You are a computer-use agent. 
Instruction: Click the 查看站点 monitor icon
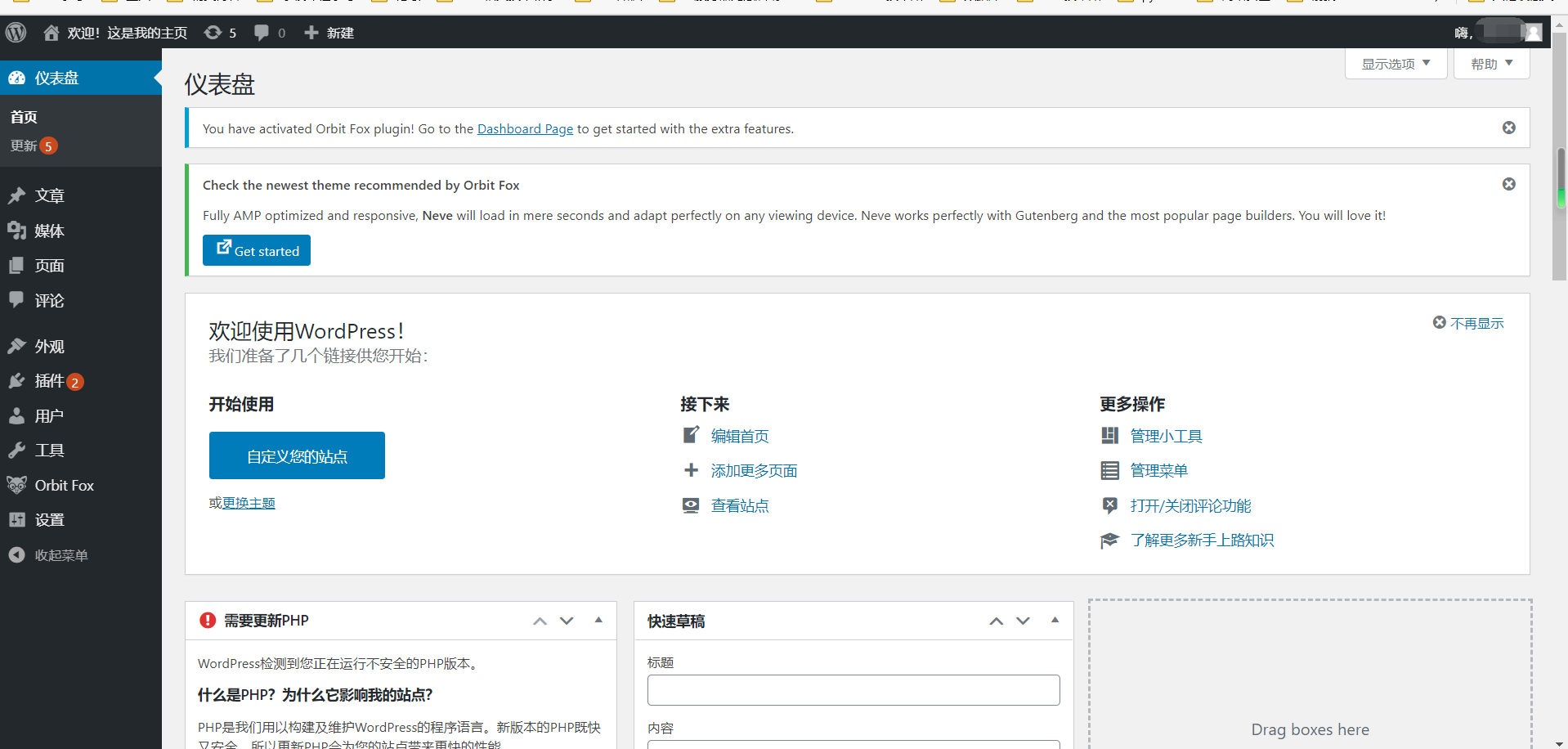(691, 505)
